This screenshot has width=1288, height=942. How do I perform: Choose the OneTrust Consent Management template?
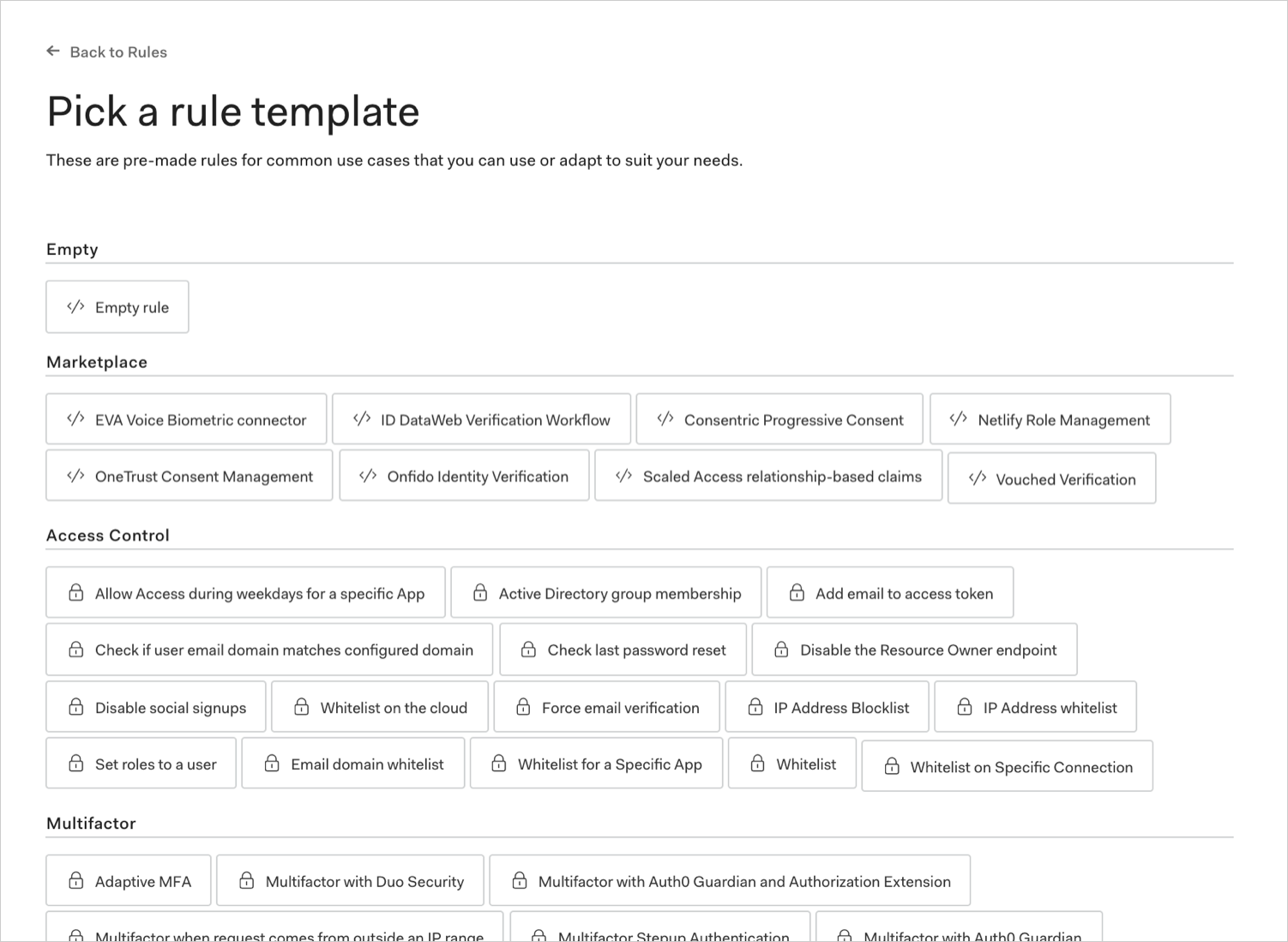click(x=189, y=475)
